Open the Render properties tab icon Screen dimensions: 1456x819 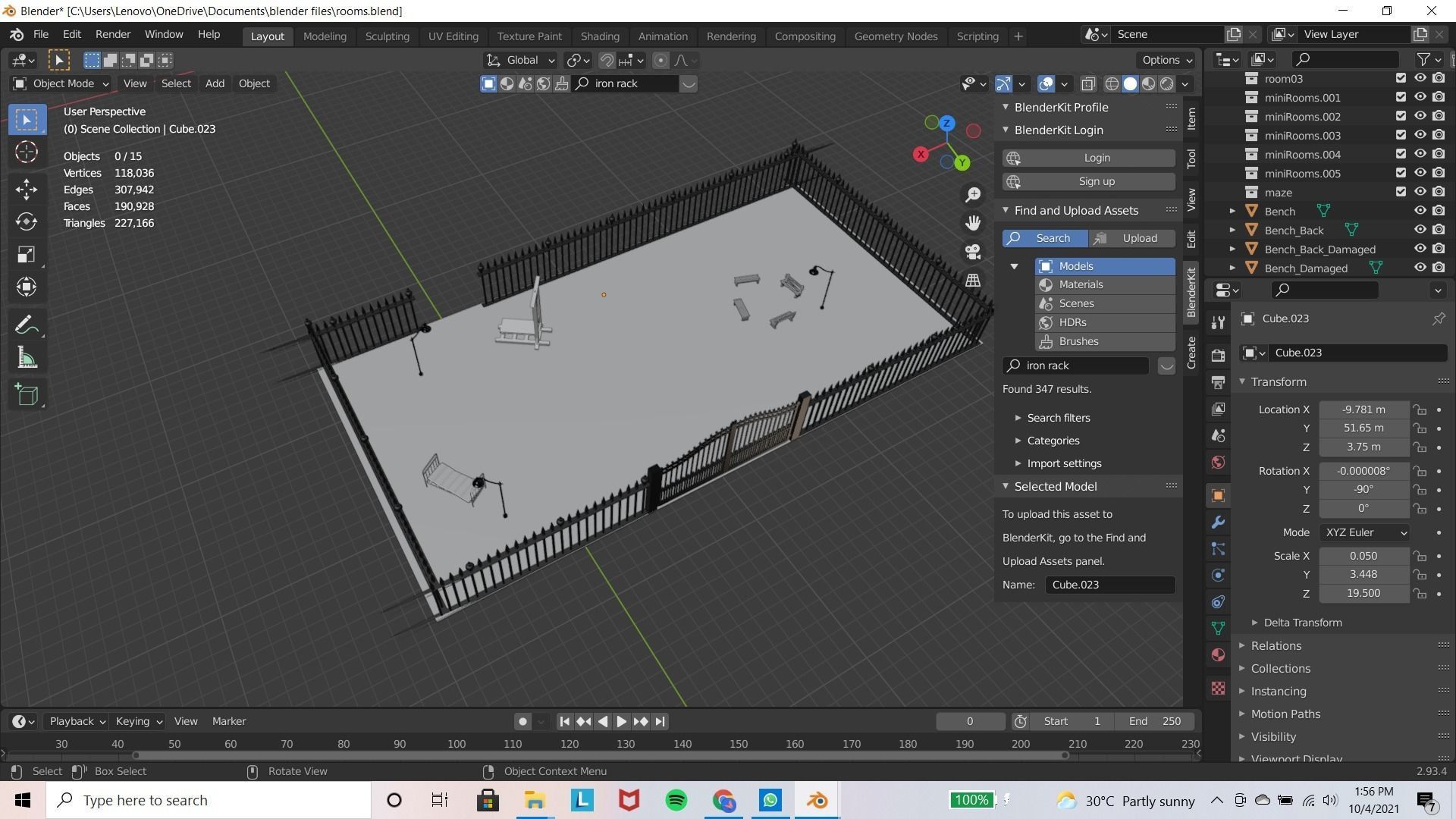(1218, 356)
